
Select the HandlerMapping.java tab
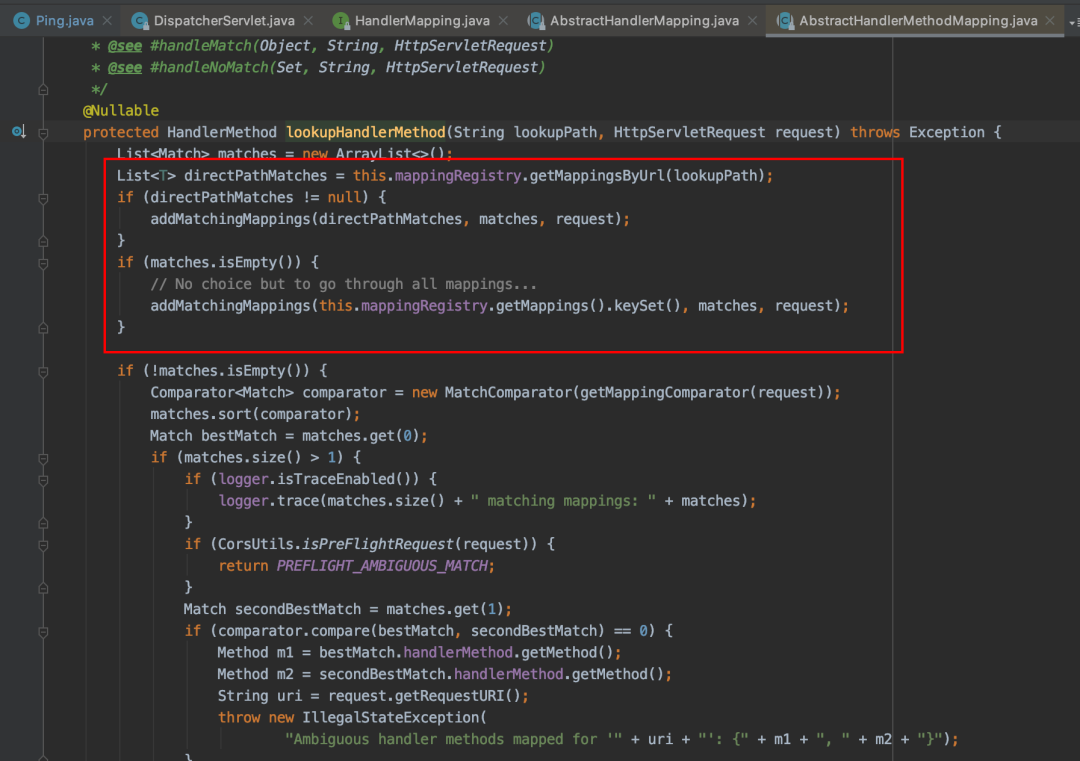420,20
